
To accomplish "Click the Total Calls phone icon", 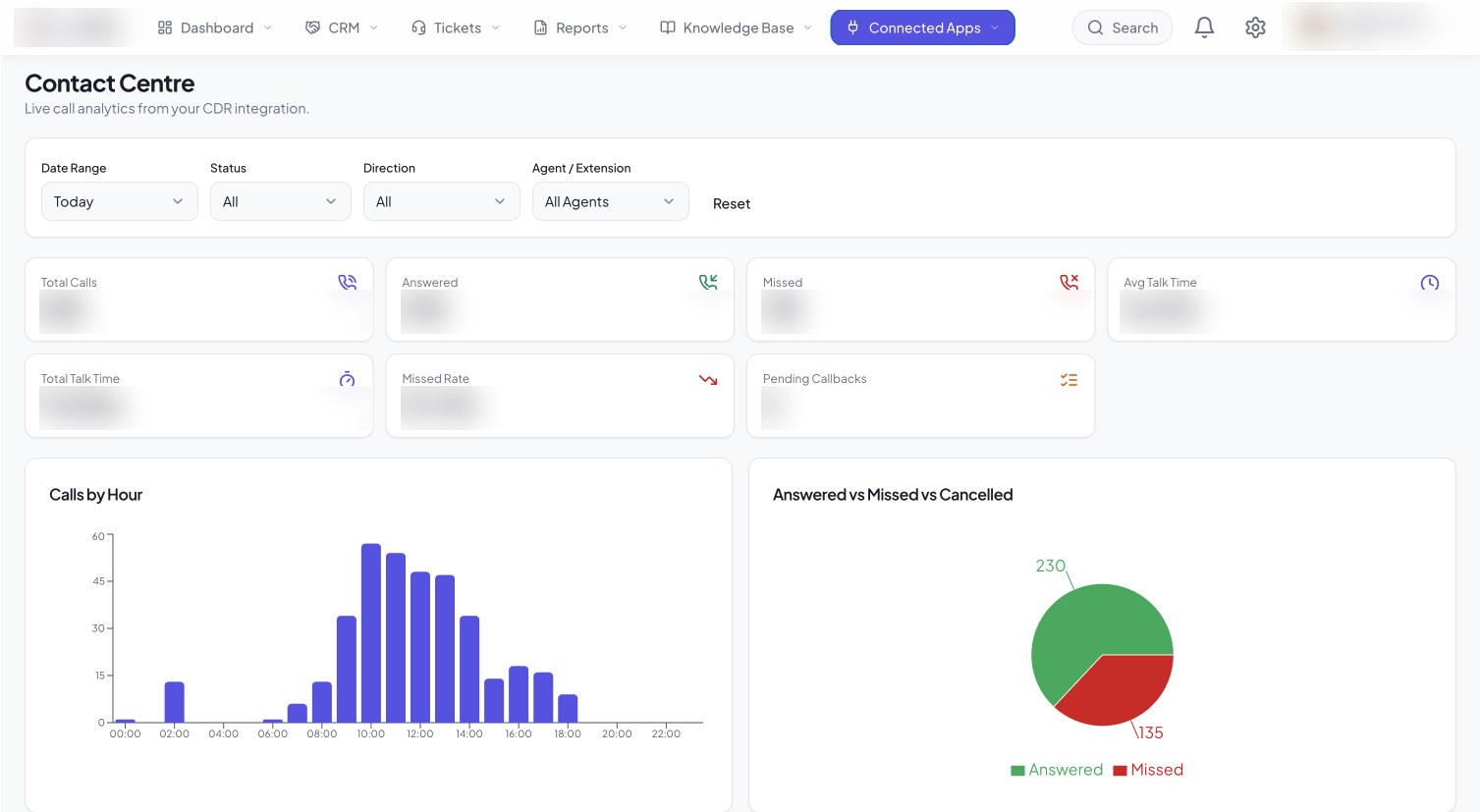I will pos(348,282).
